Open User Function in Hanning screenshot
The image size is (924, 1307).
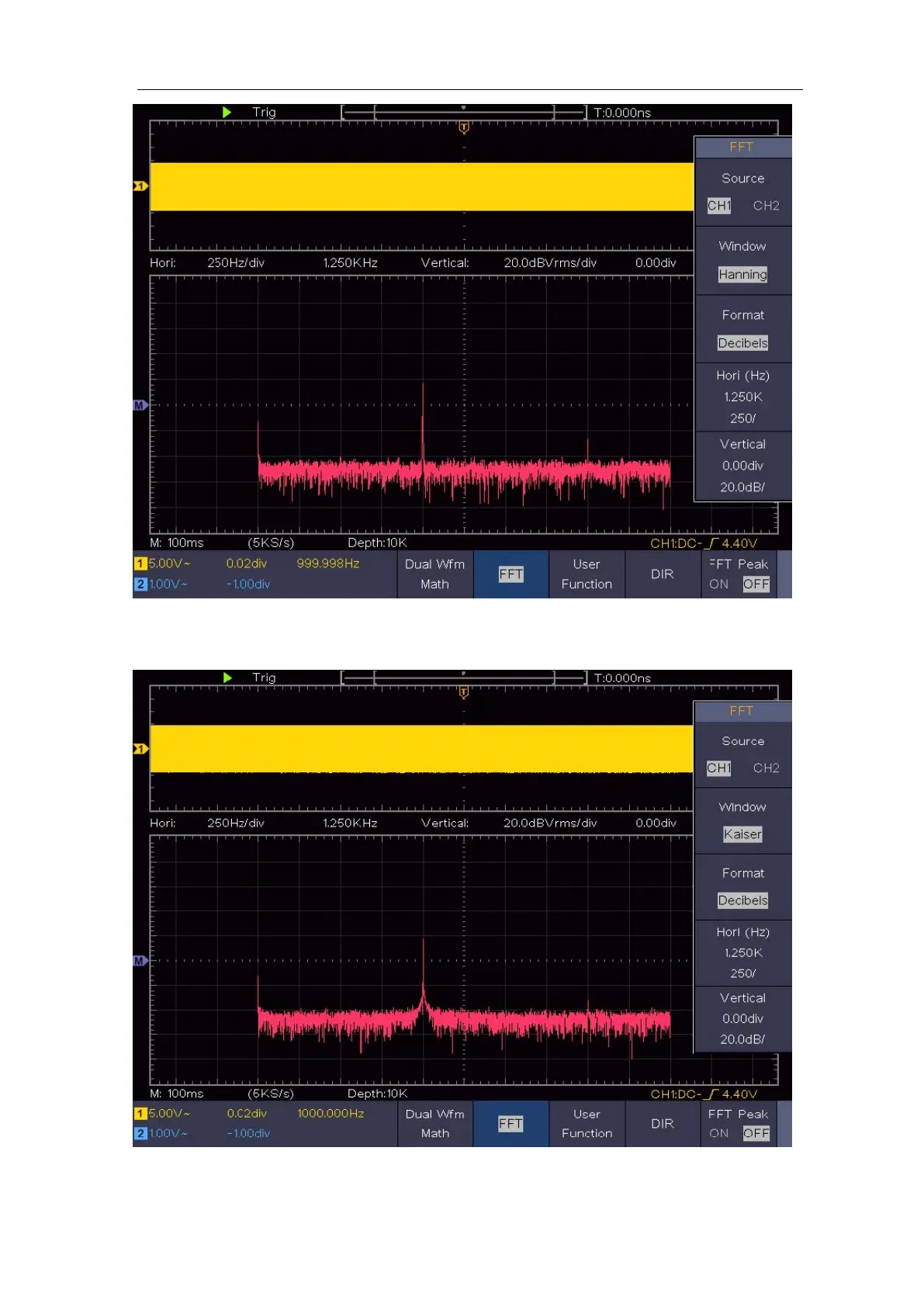click(x=587, y=574)
